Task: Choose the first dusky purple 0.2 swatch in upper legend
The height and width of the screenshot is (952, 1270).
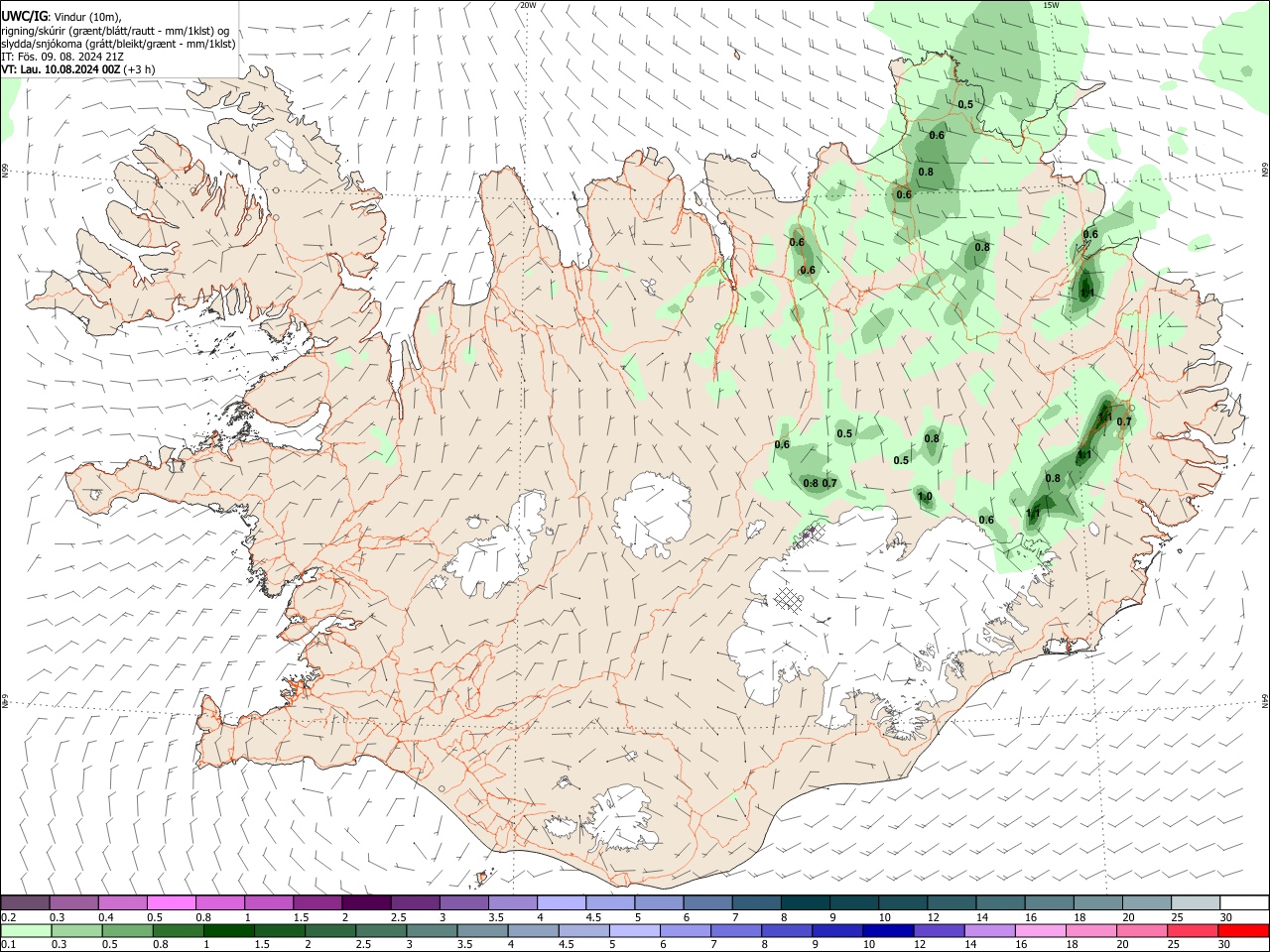Action: pyautogui.click(x=25, y=902)
